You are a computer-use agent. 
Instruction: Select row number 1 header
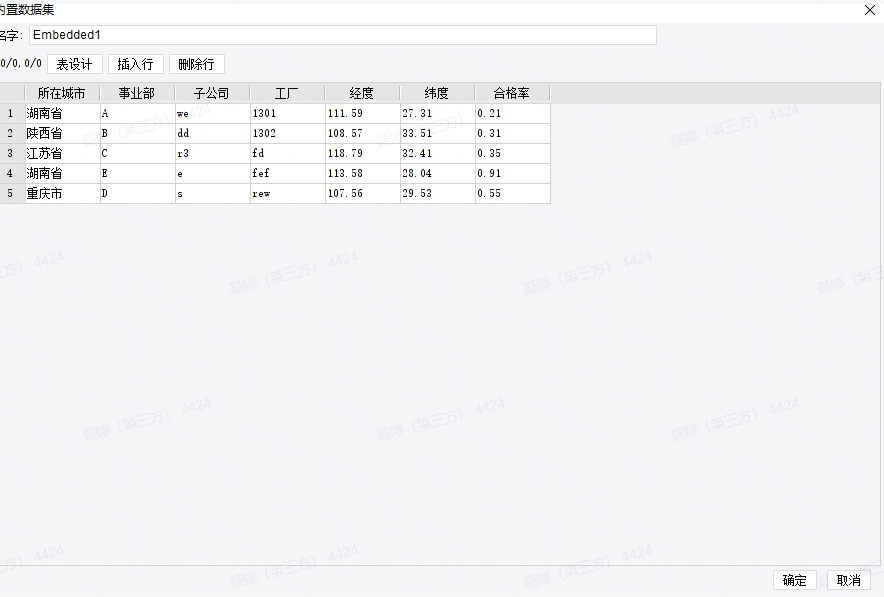point(12,113)
